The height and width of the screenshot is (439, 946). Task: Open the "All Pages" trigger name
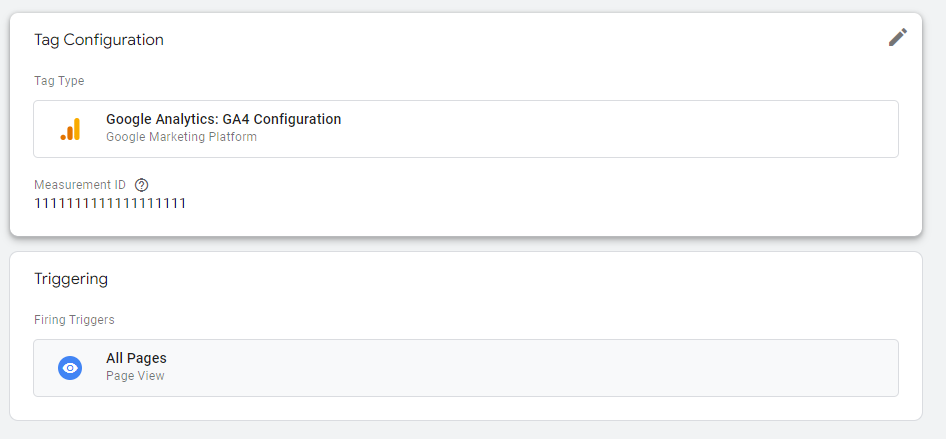coord(136,358)
